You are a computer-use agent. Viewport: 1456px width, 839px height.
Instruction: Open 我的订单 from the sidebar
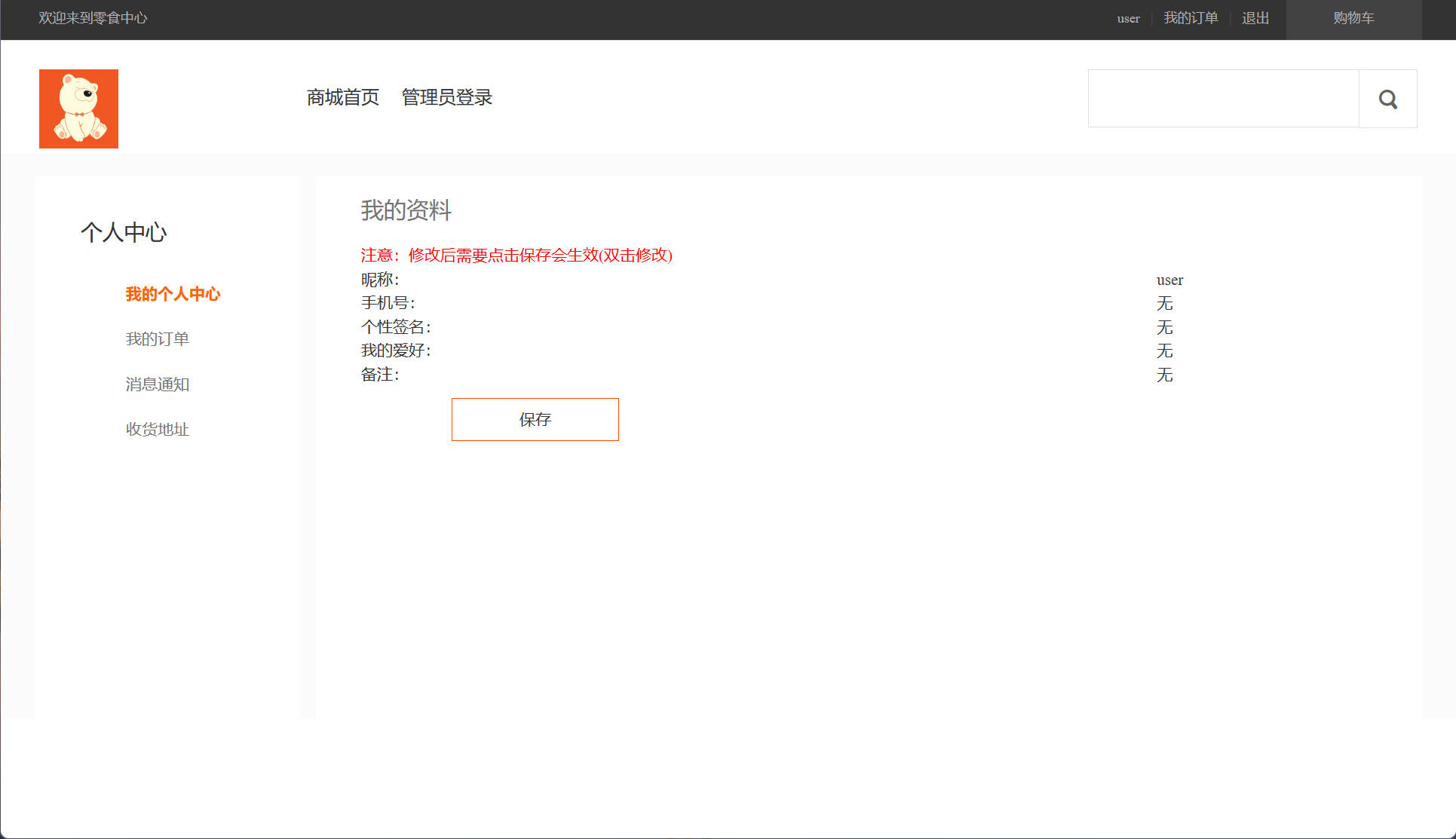click(157, 338)
